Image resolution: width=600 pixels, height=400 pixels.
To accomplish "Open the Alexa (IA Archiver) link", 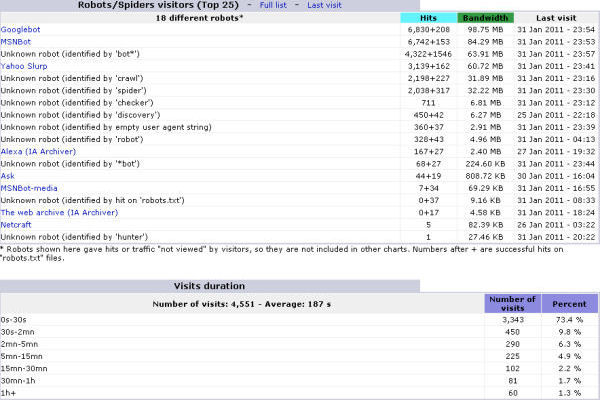I will click(x=38, y=152).
